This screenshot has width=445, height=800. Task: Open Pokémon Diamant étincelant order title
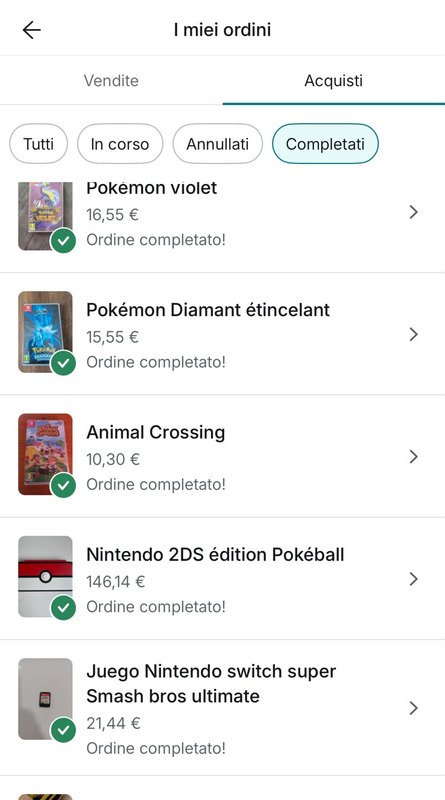[208, 310]
